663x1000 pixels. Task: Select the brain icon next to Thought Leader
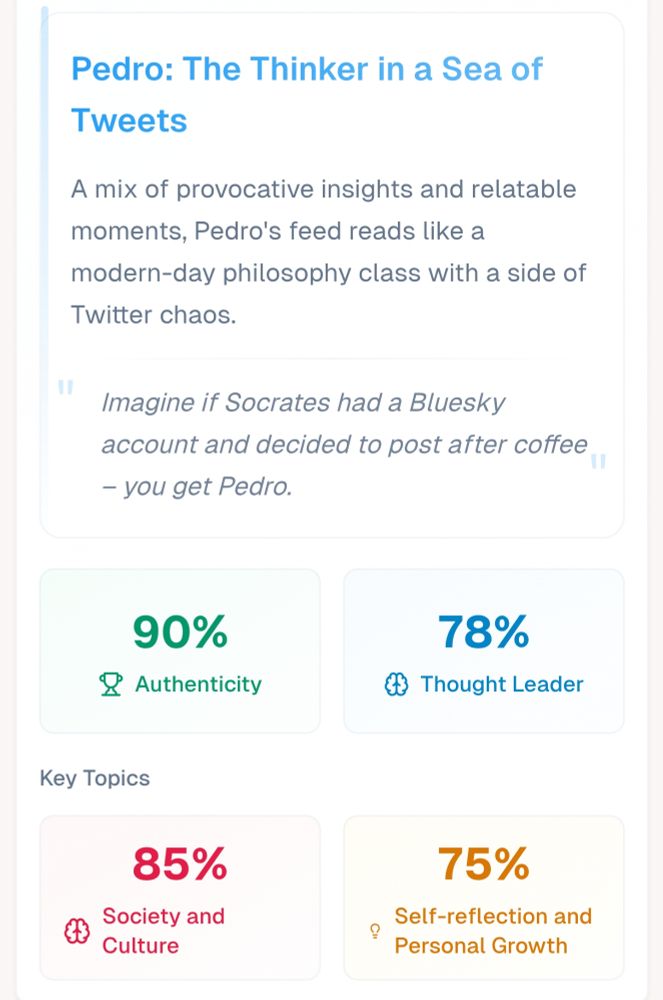(x=397, y=684)
